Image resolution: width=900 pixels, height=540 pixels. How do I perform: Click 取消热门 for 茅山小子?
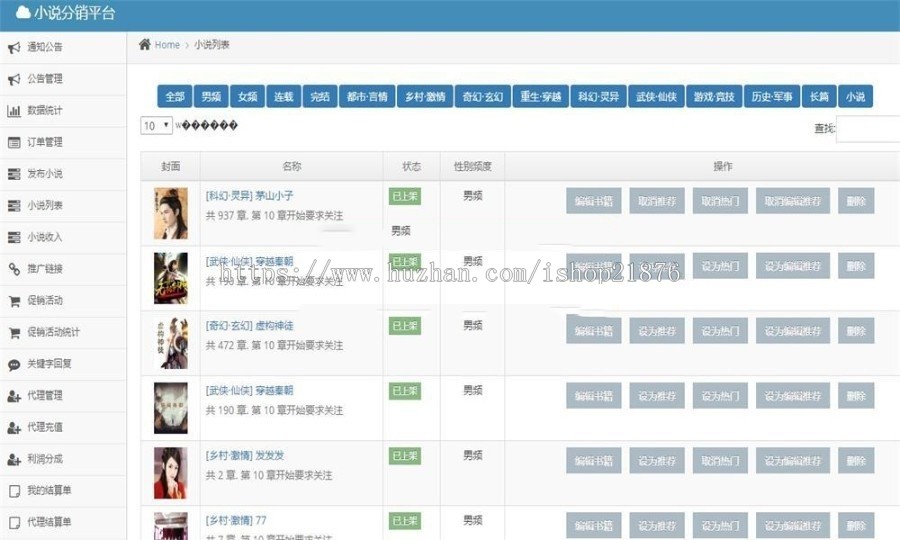(x=720, y=201)
